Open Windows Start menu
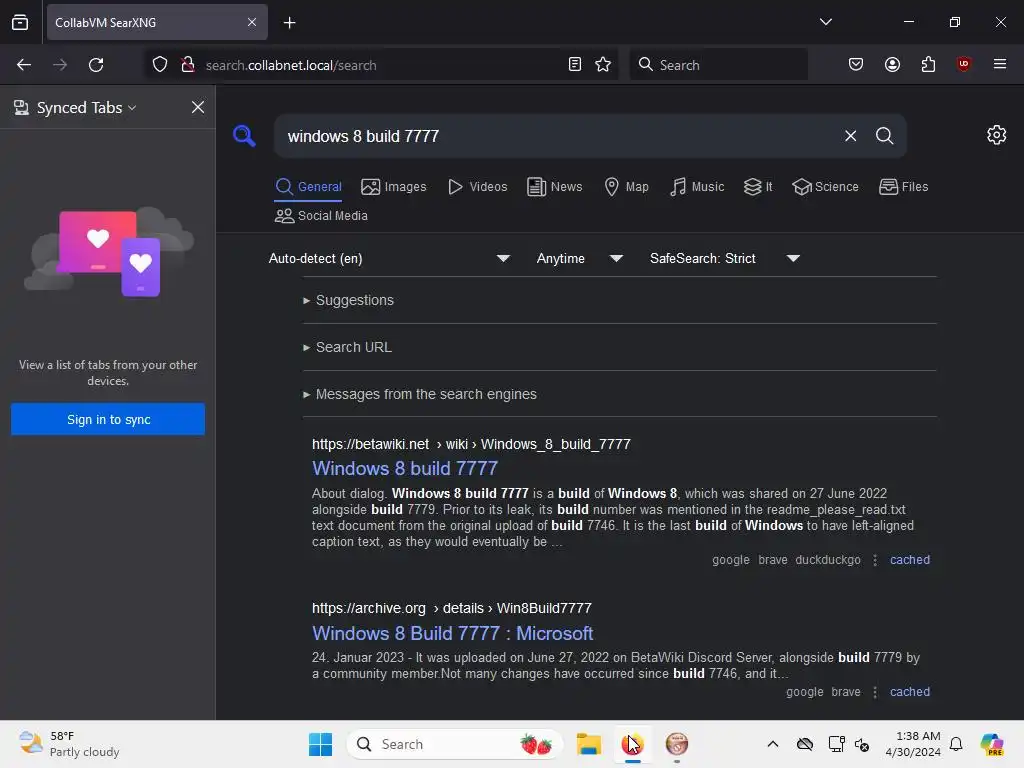 (320, 744)
